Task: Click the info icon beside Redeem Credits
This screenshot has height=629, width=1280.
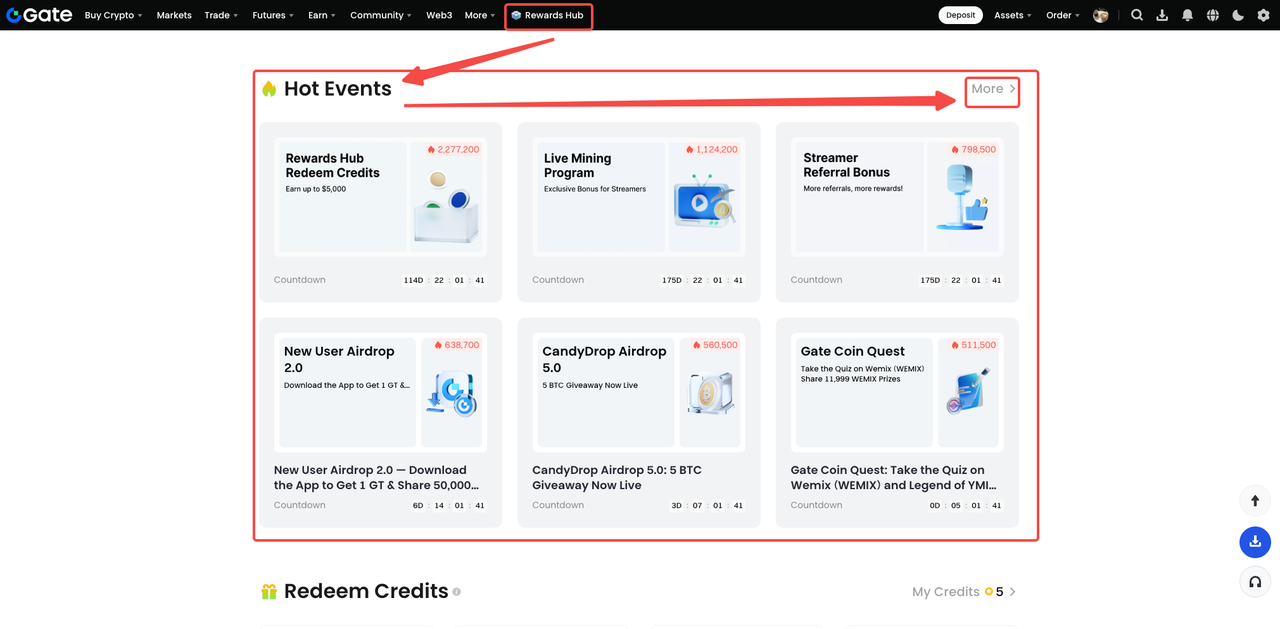Action: tap(457, 592)
